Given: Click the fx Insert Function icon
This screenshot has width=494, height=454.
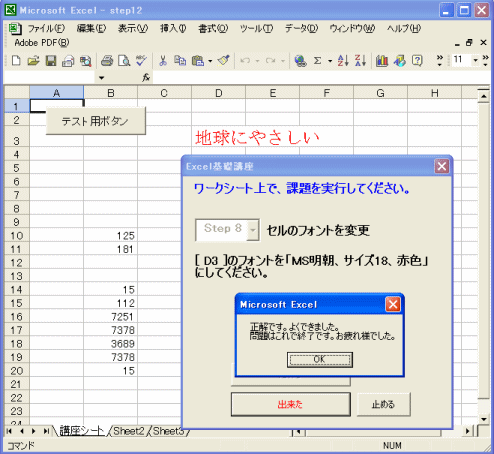Looking at the screenshot, I should [x=146, y=78].
